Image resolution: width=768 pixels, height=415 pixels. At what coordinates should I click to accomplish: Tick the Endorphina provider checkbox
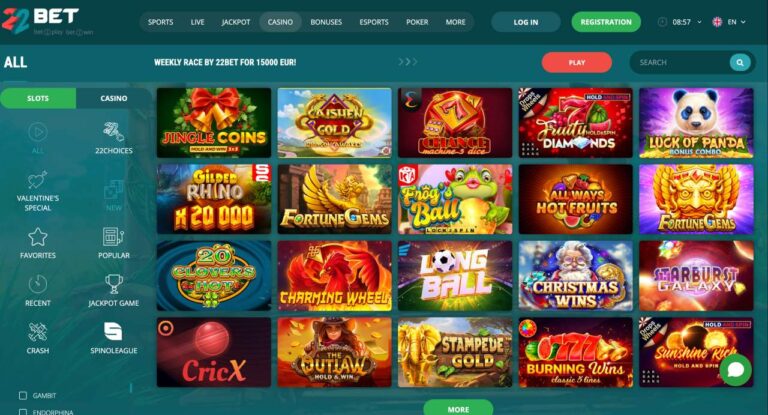tap(23, 412)
